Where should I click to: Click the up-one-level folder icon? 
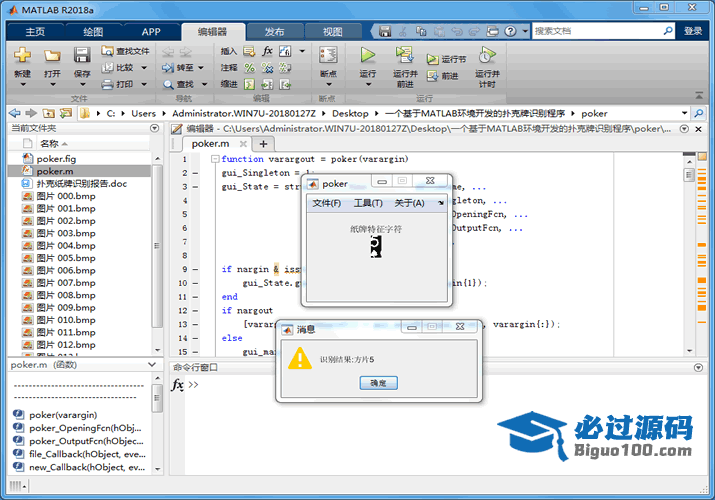pos(48,113)
